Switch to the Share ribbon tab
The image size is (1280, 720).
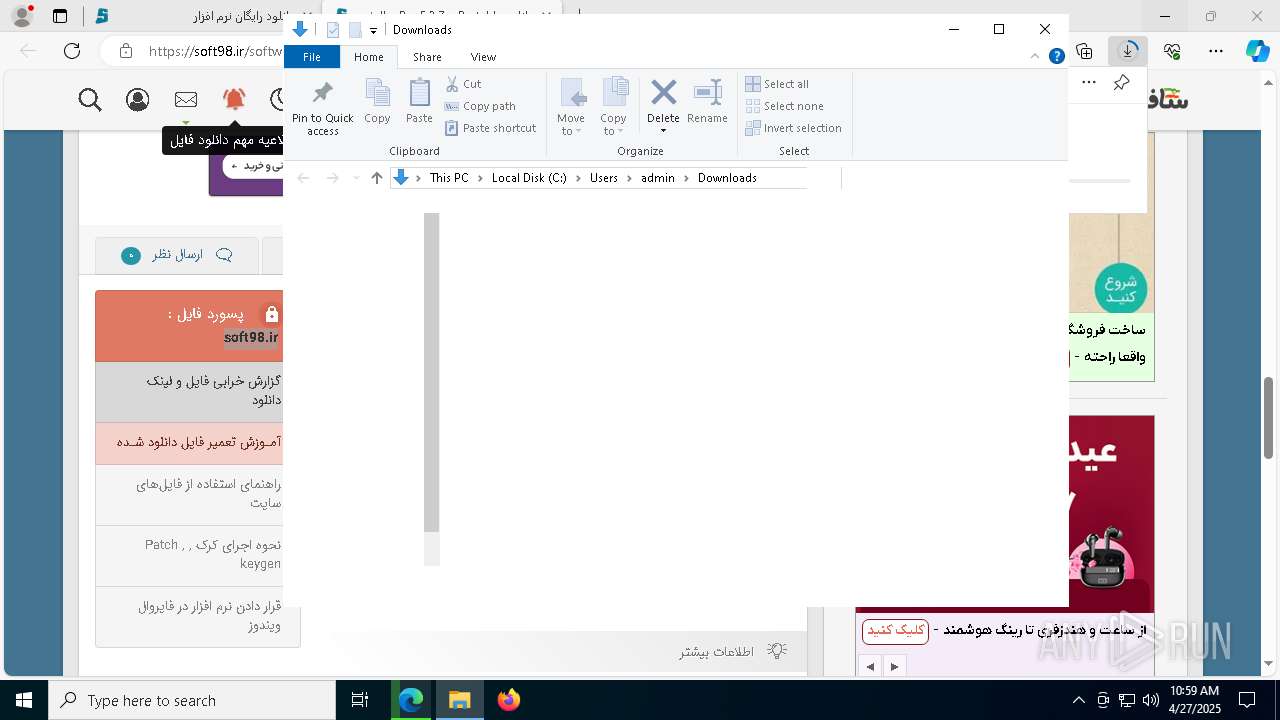point(427,57)
